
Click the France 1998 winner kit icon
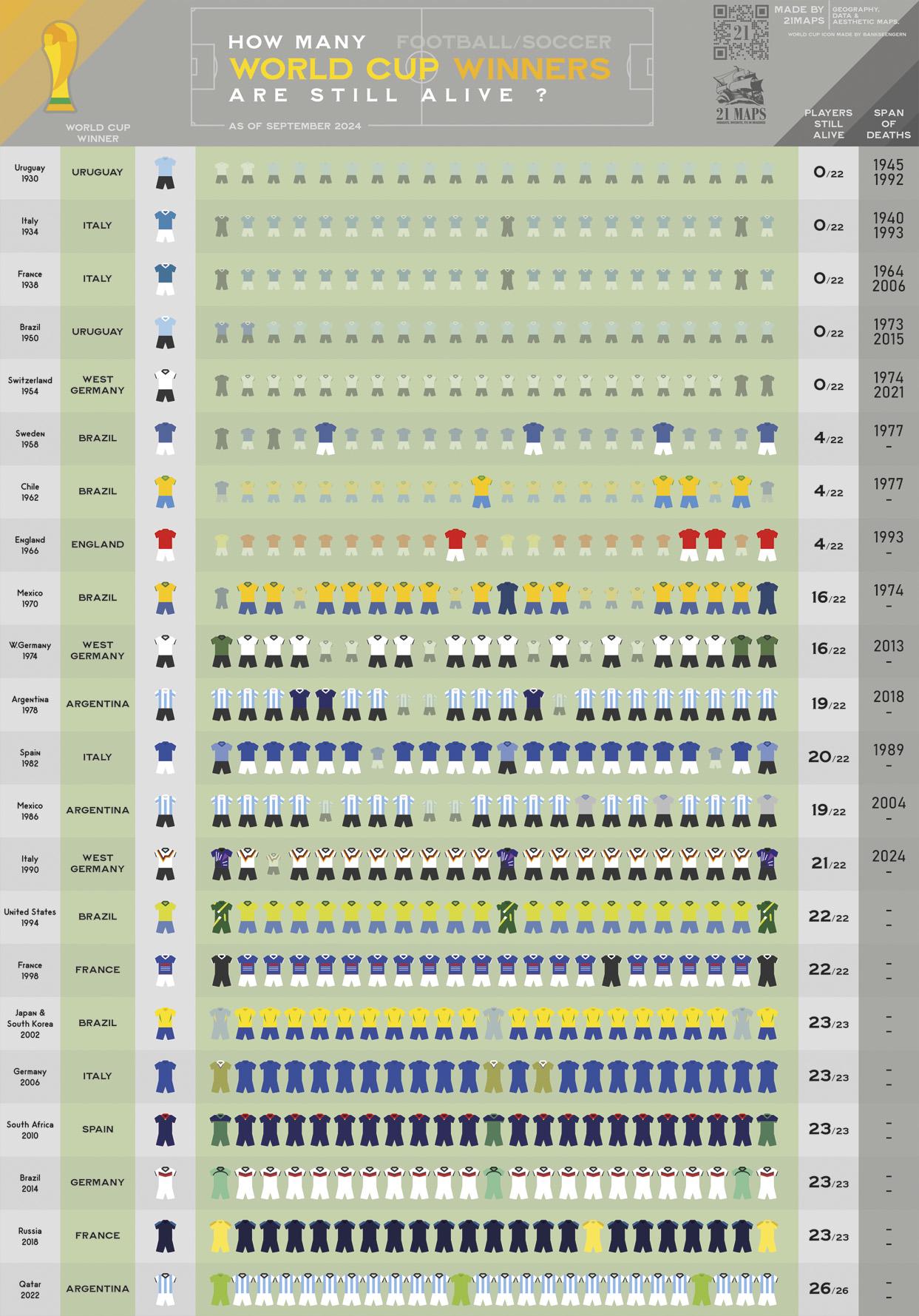pyautogui.click(x=166, y=971)
